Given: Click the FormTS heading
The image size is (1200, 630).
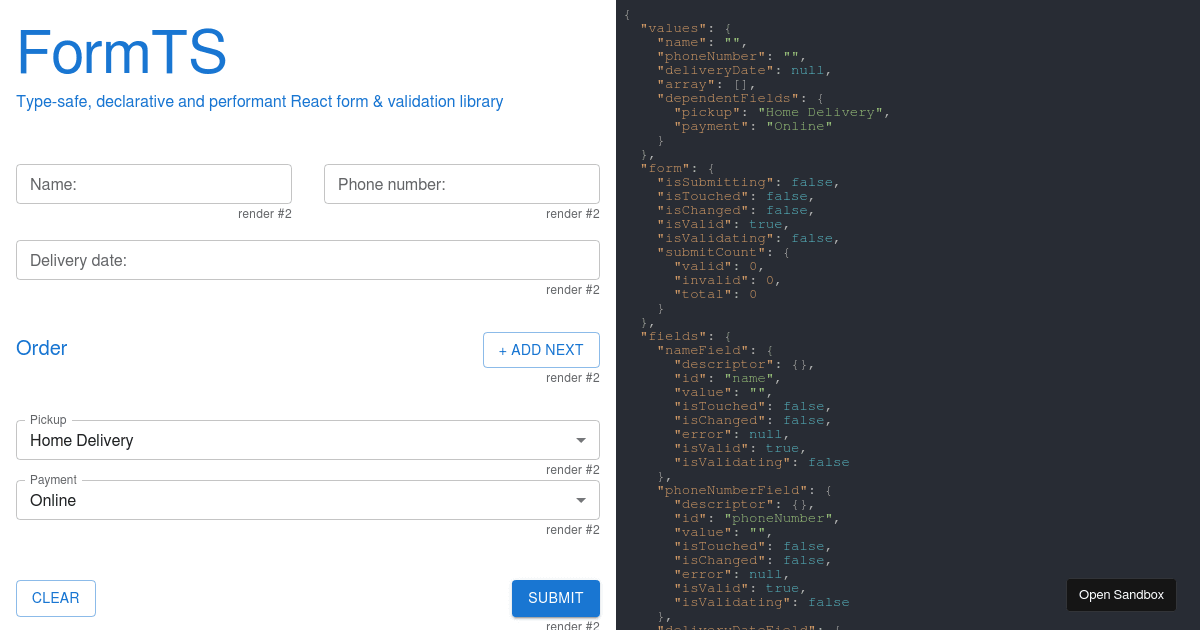Looking at the screenshot, I should pyautogui.click(x=122, y=52).
